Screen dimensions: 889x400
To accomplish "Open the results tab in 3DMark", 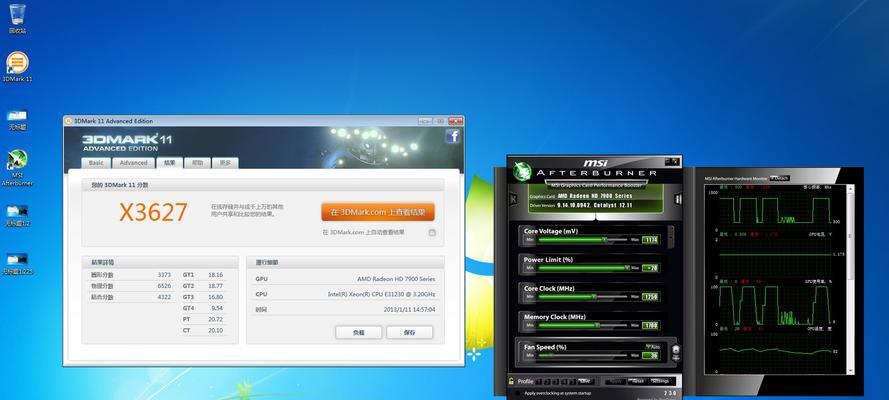I will click(170, 163).
